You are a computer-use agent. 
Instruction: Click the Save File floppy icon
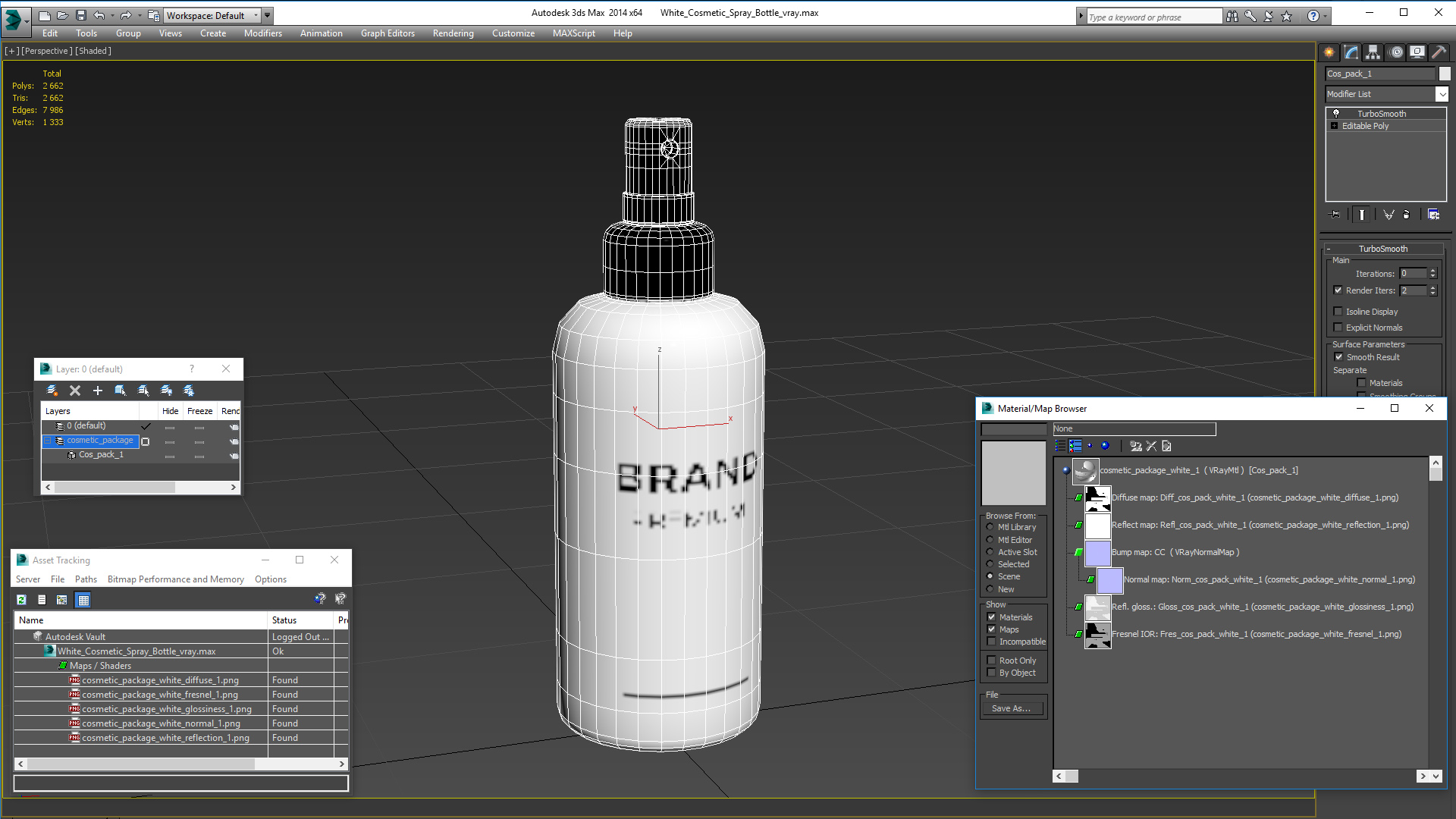pos(80,15)
